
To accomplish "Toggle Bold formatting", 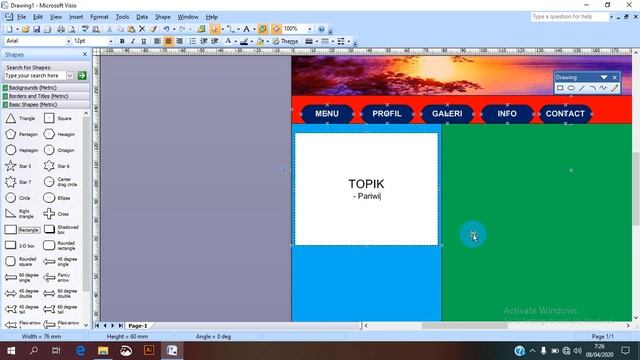I will coord(122,41).
